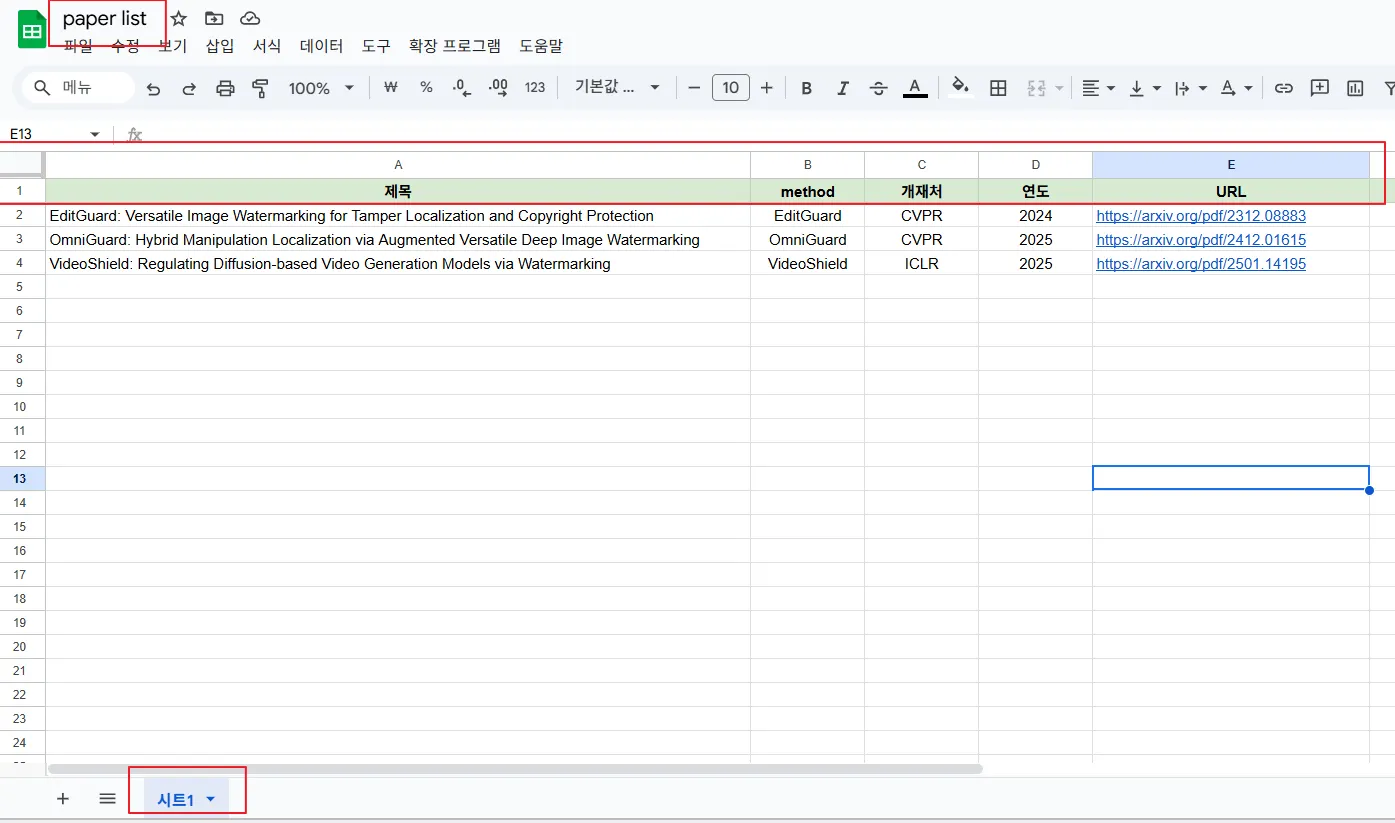Insert a link with the toolbar icon
Screen dimensions: 1395x823
pyautogui.click(x=1283, y=88)
